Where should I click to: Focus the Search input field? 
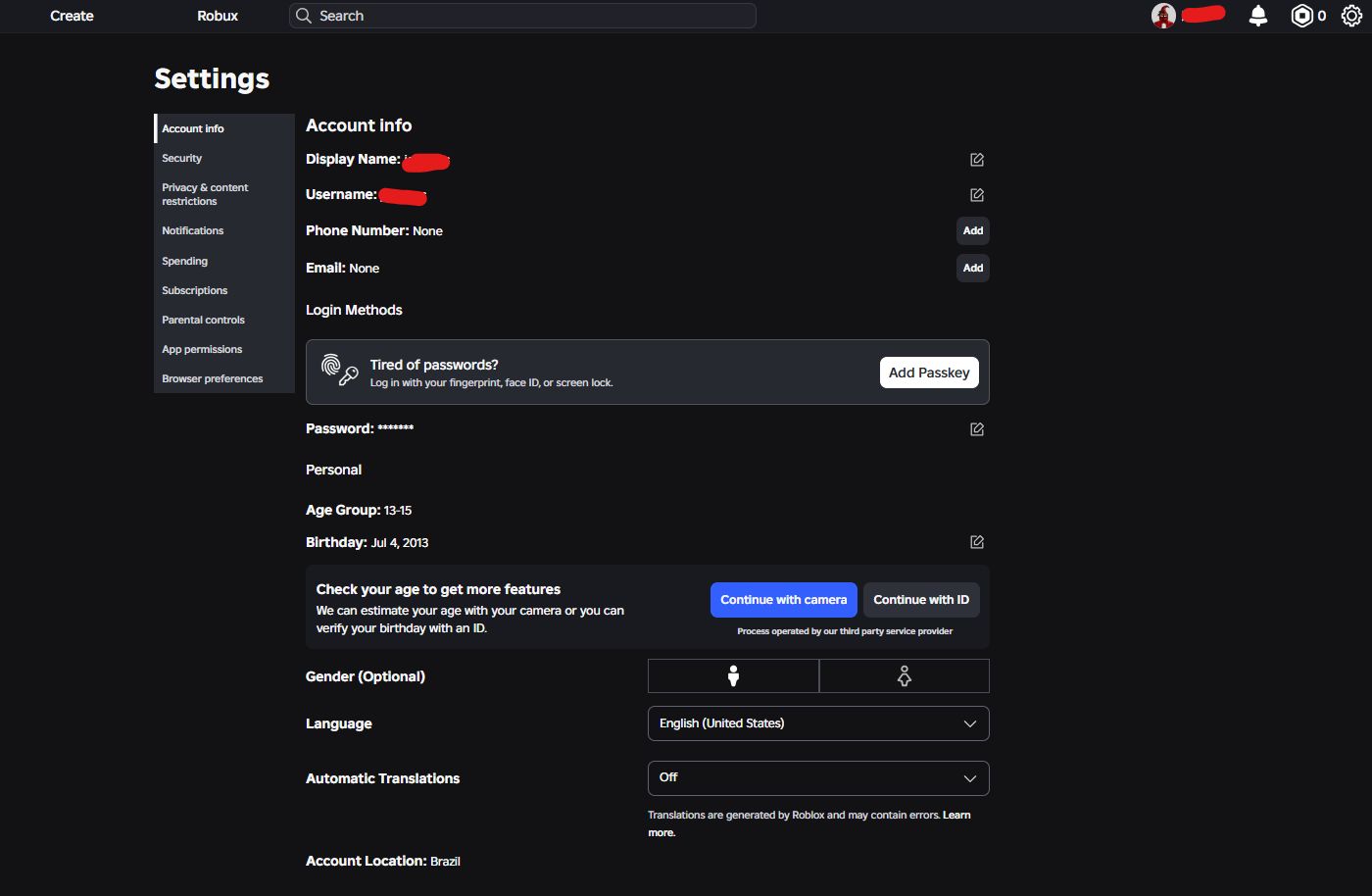click(x=522, y=16)
